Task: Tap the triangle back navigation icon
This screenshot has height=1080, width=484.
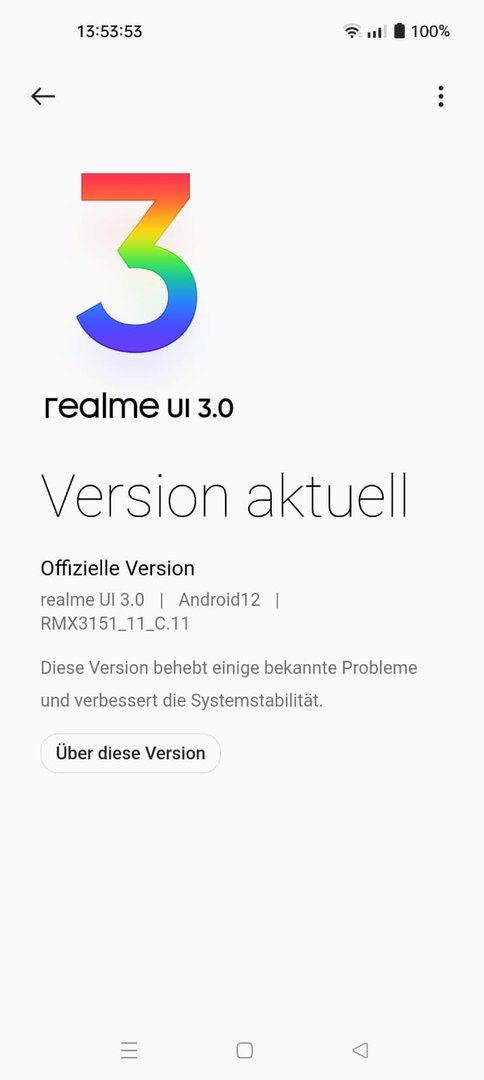Action: [359, 1050]
